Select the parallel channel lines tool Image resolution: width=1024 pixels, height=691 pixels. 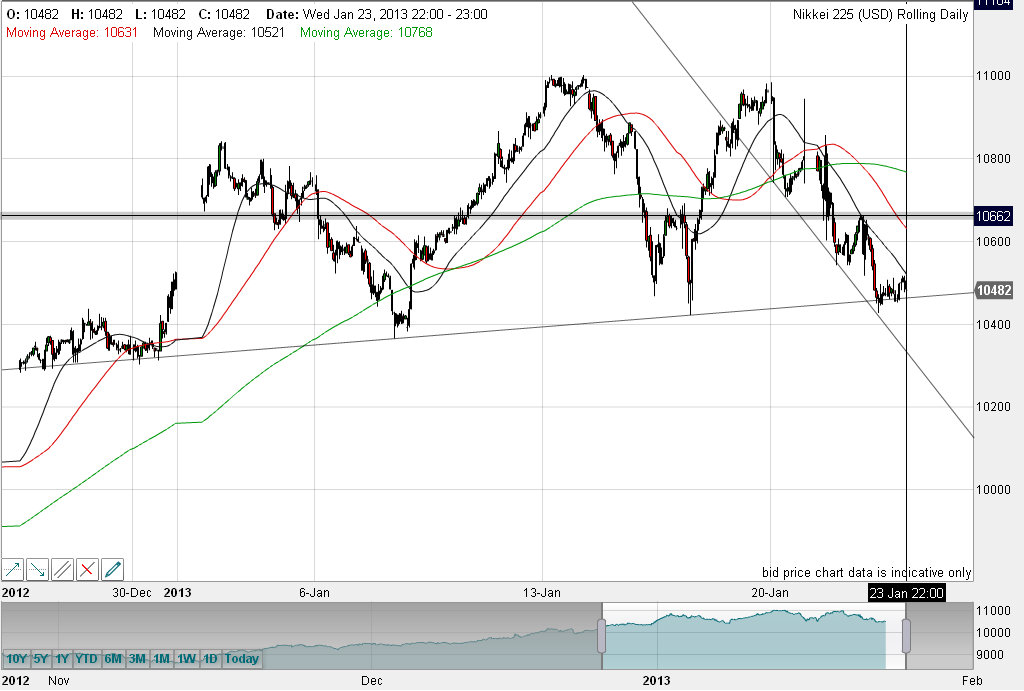tap(62, 570)
